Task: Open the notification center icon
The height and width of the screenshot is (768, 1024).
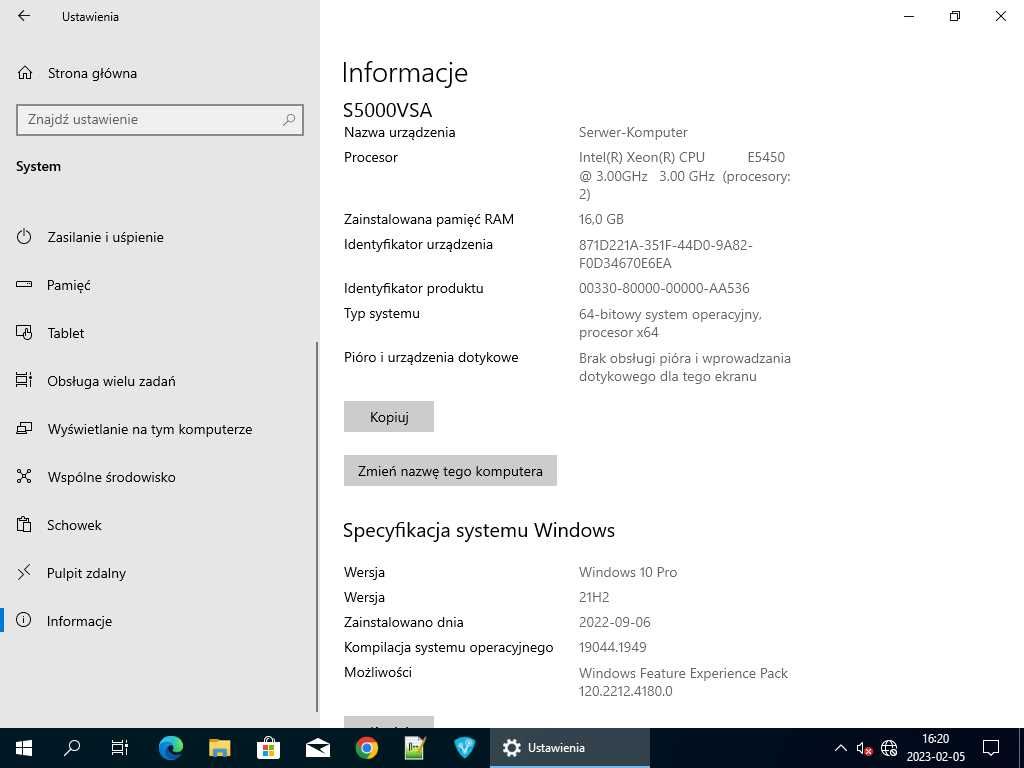Action: pos(991,748)
